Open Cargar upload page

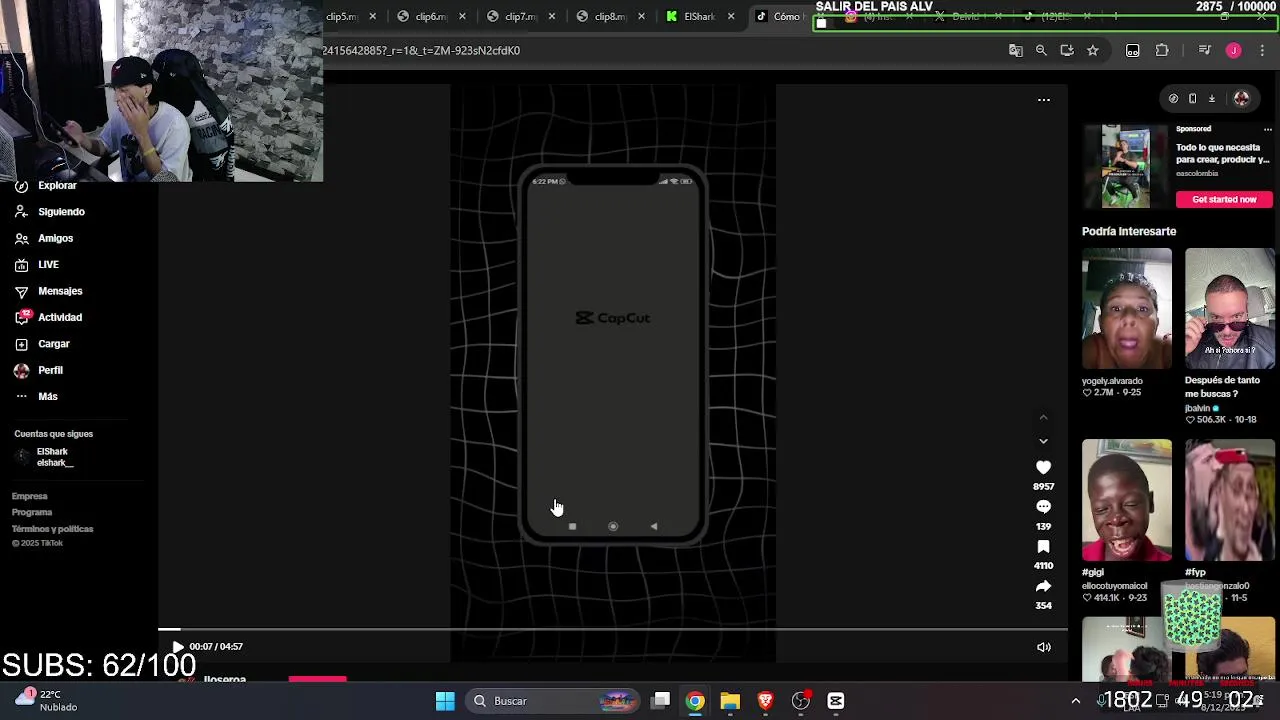coord(43,344)
